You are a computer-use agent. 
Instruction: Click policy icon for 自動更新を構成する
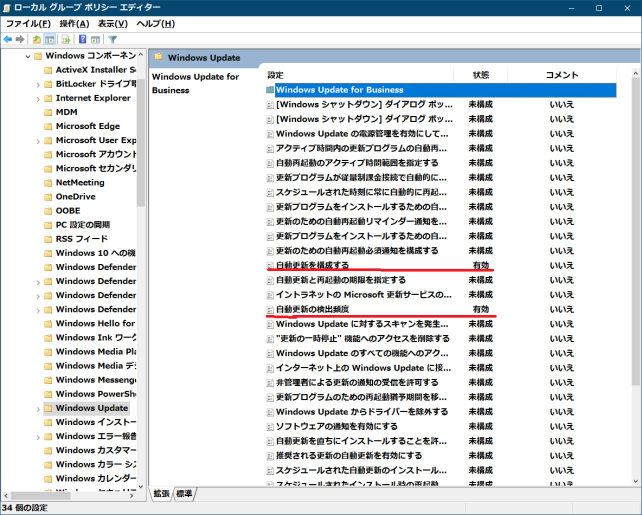pos(270,266)
